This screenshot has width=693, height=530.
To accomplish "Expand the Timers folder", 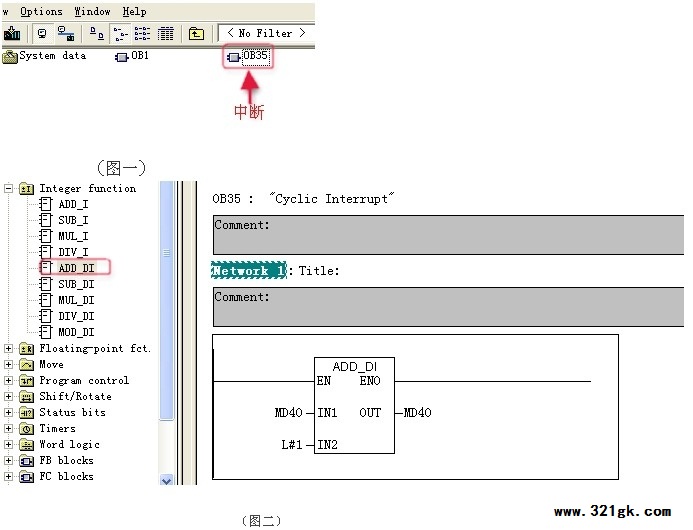I will pos(8,428).
